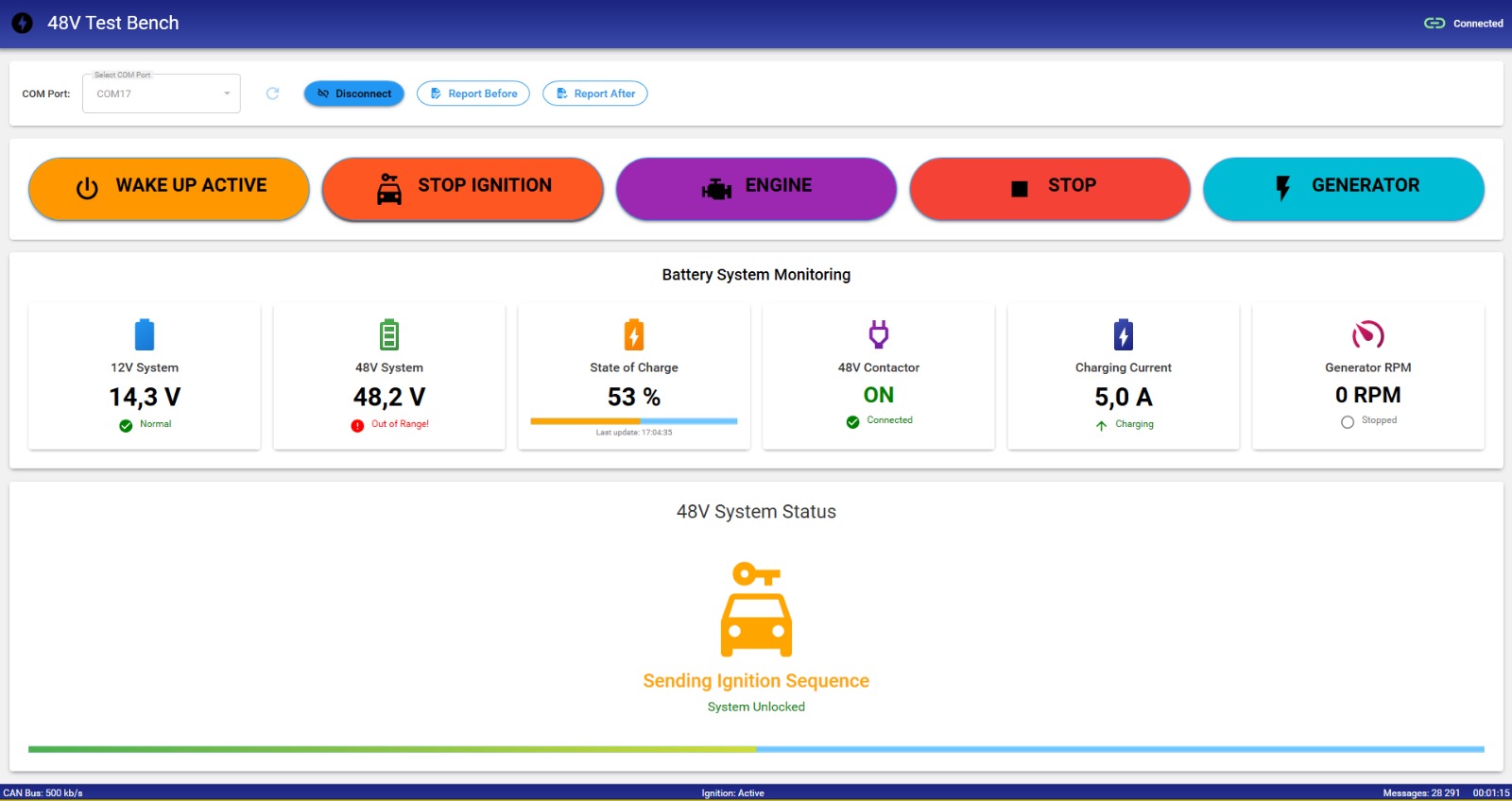Click the purple 48V Contactor plug icon
1512x801 pixels.
point(879,334)
